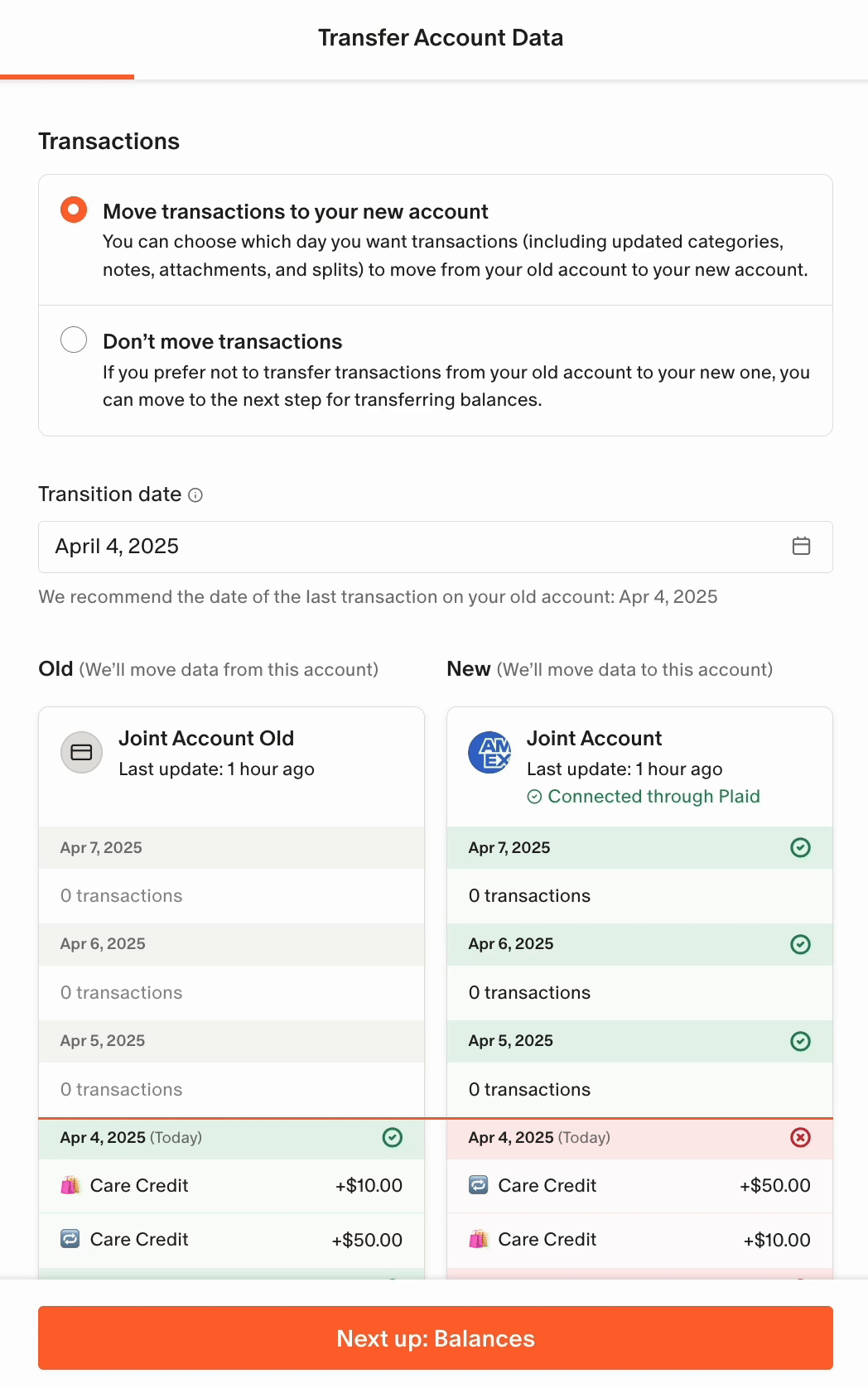Click green checkmark on Old Apr 4 row

[x=393, y=1138]
